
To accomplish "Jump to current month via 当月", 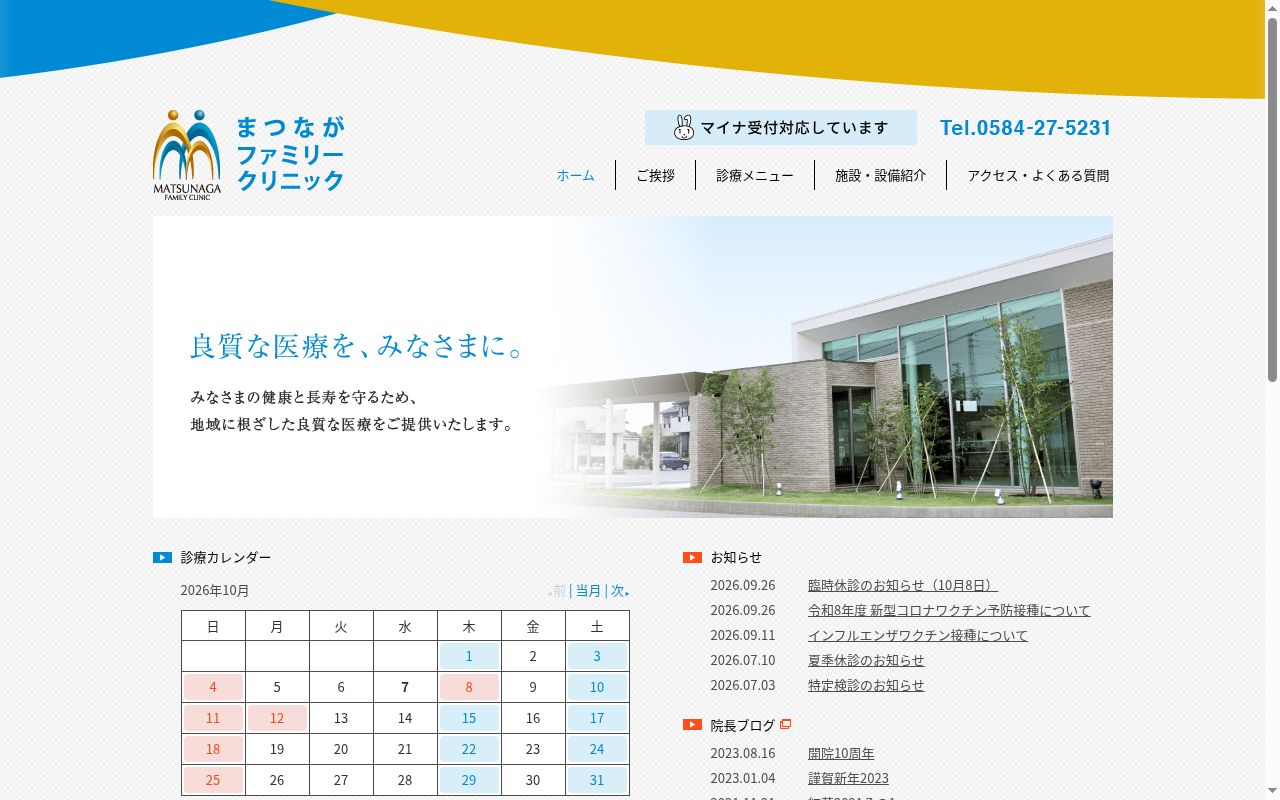I will [589, 591].
